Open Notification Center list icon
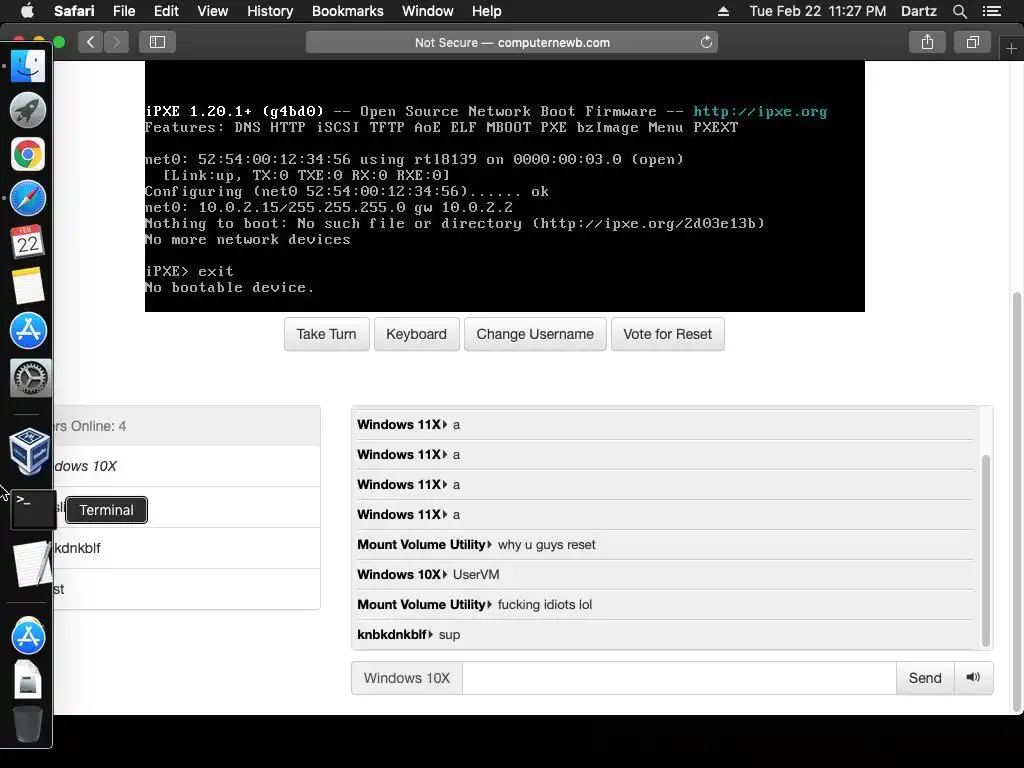 [x=992, y=11]
